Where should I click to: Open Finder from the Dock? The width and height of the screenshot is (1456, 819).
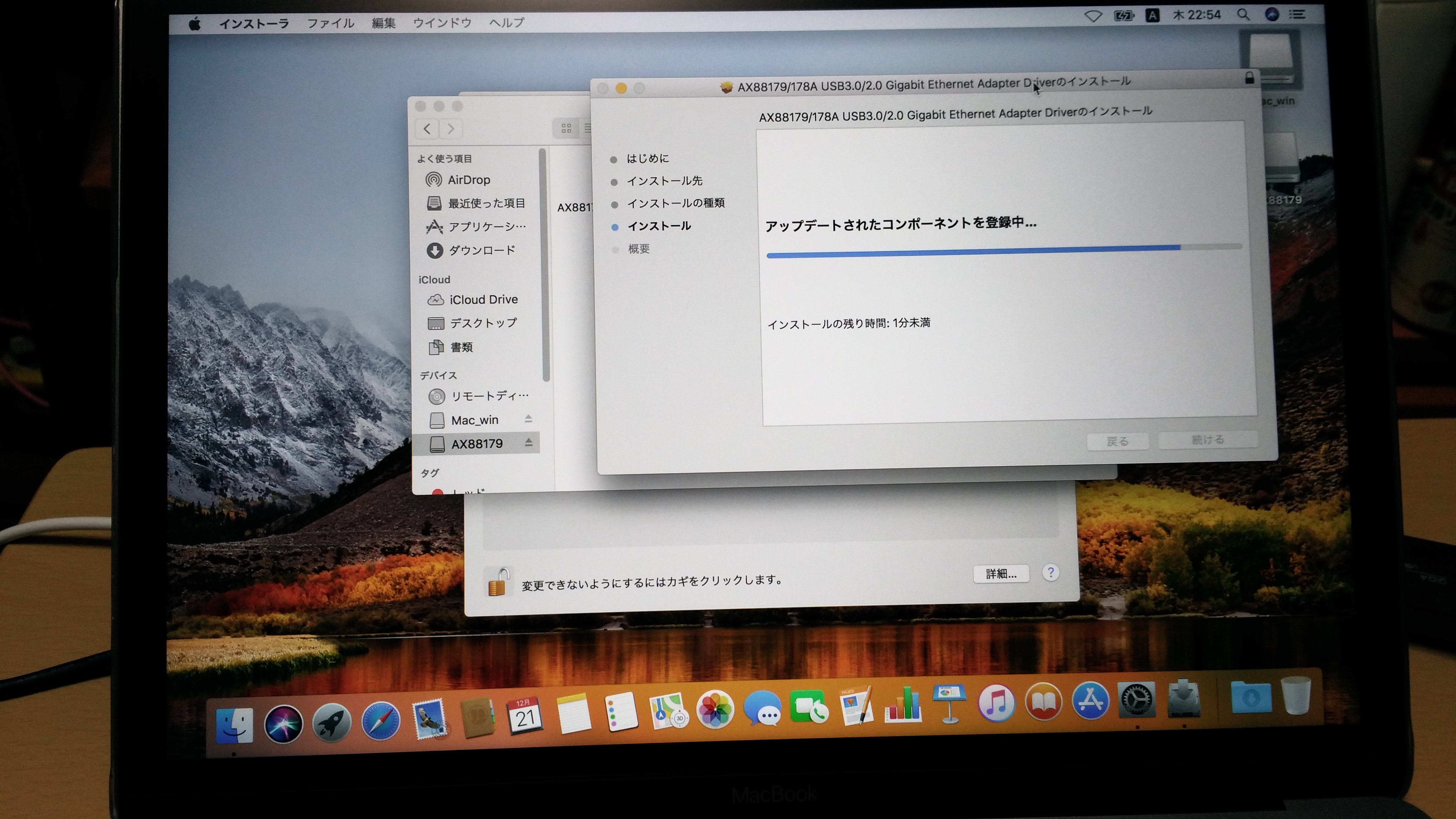[234, 725]
